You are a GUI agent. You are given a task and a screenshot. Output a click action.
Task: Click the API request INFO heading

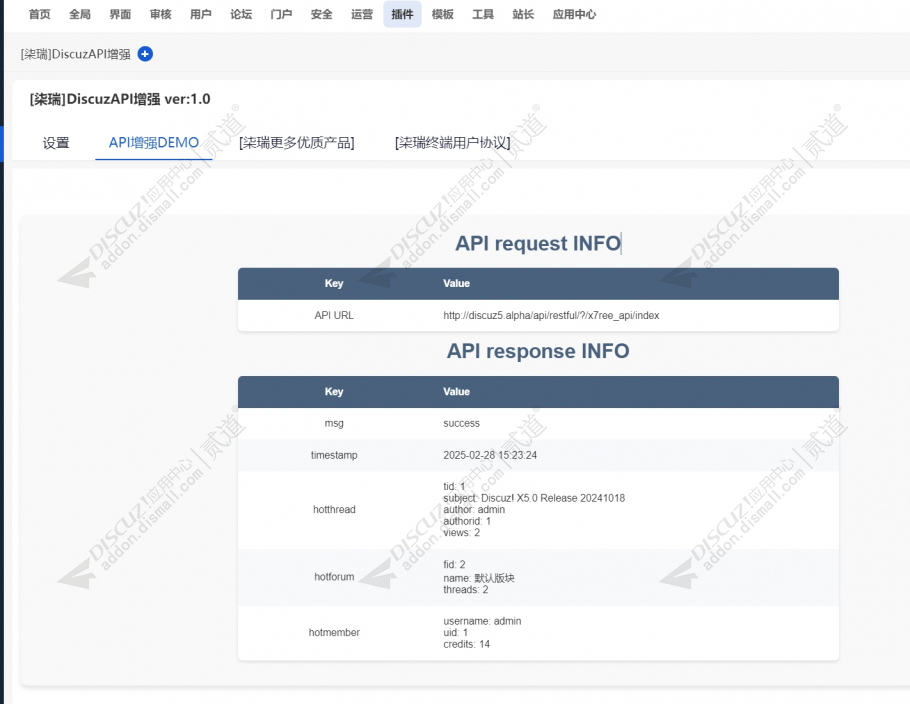538,243
